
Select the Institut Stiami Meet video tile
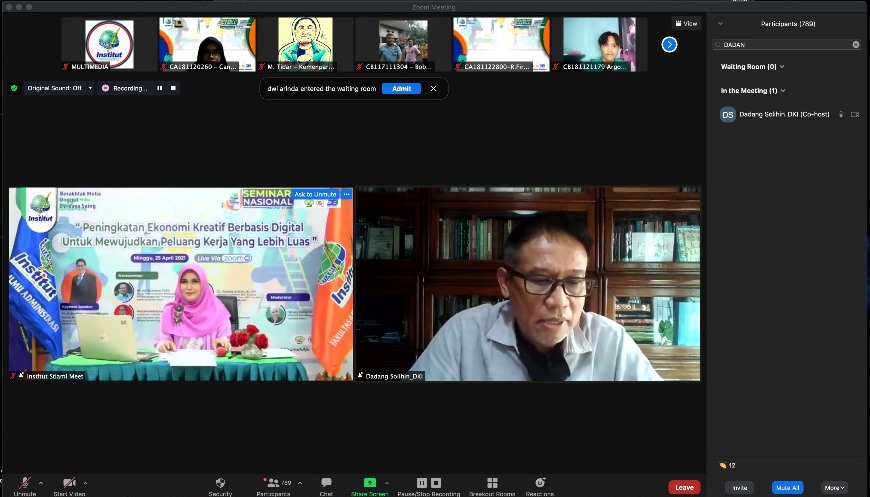(x=181, y=284)
